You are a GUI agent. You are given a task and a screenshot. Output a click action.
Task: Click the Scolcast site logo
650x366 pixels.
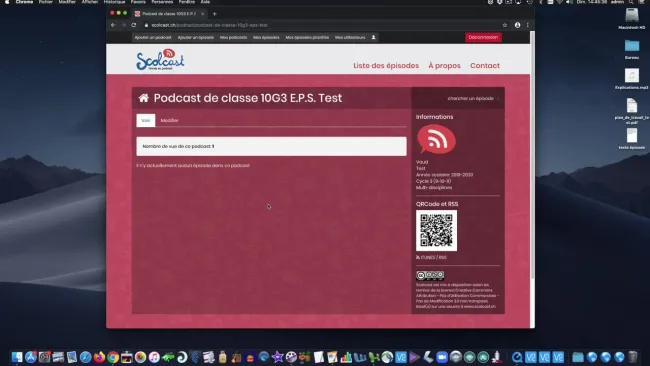[x=160, y=59]
